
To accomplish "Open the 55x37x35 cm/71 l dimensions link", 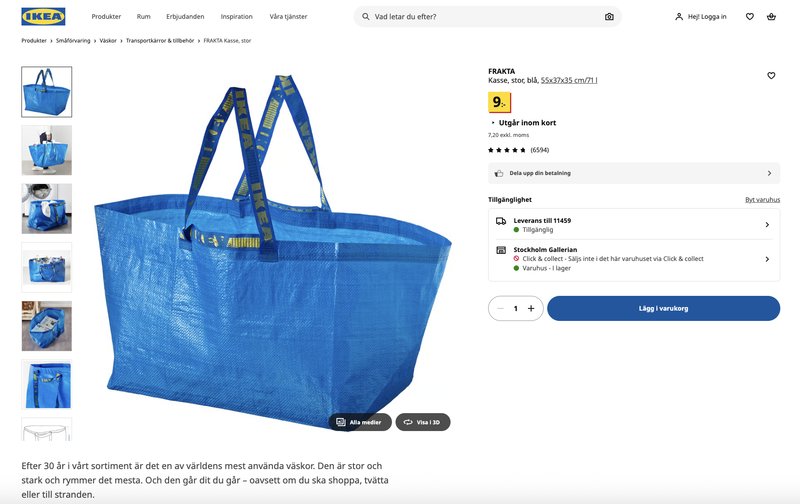I will [x=569, y=80].
